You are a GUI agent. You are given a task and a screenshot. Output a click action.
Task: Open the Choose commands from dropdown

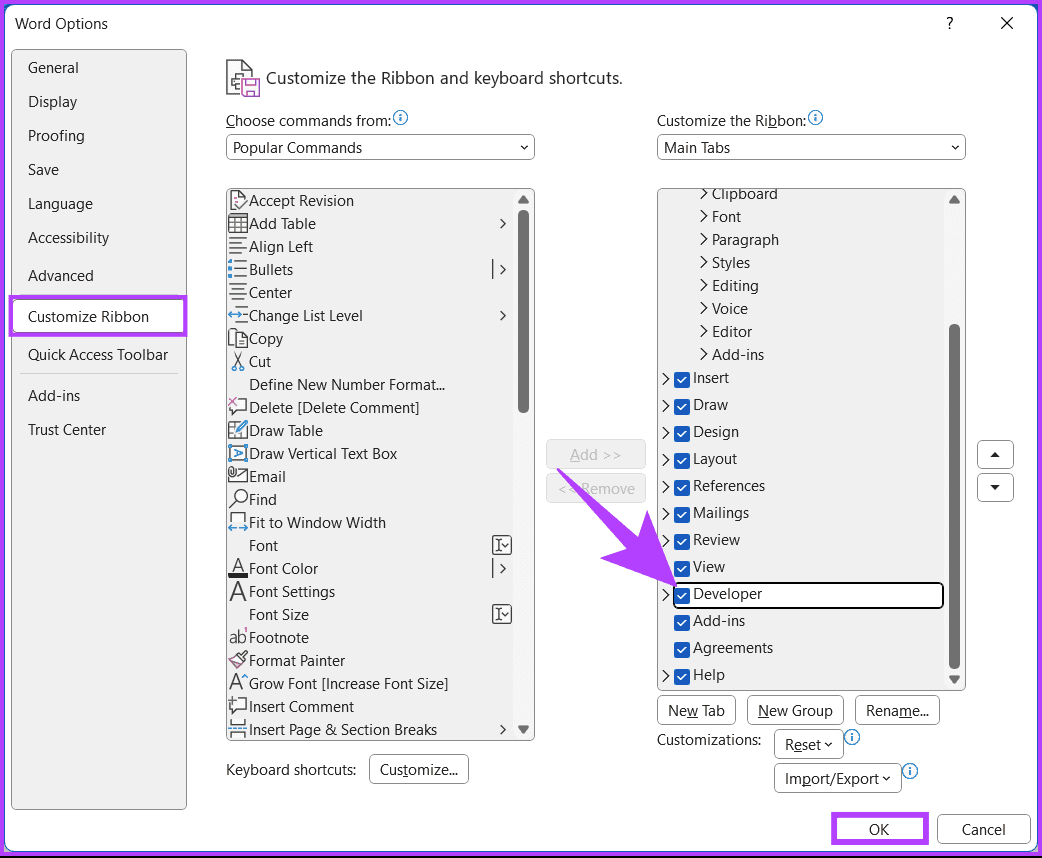click(x=380, y=148)
